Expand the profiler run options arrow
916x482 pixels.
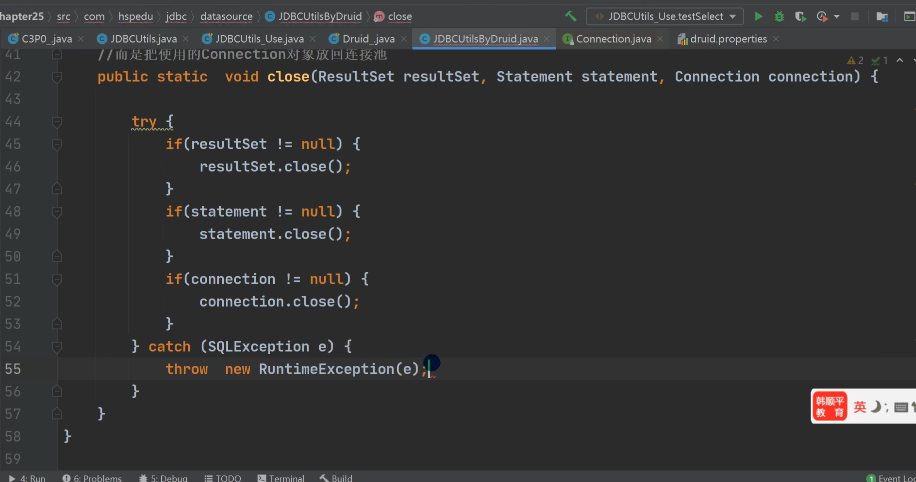(x=837, y=16)
